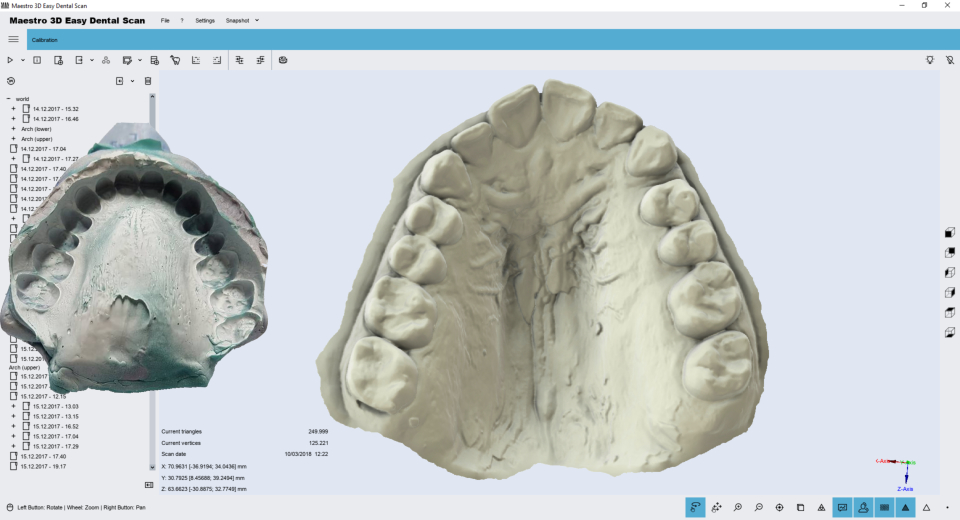This screenshot has width=960, height=520.
Task: Click the edit-note icon in the toolbar
Action: 127,60
